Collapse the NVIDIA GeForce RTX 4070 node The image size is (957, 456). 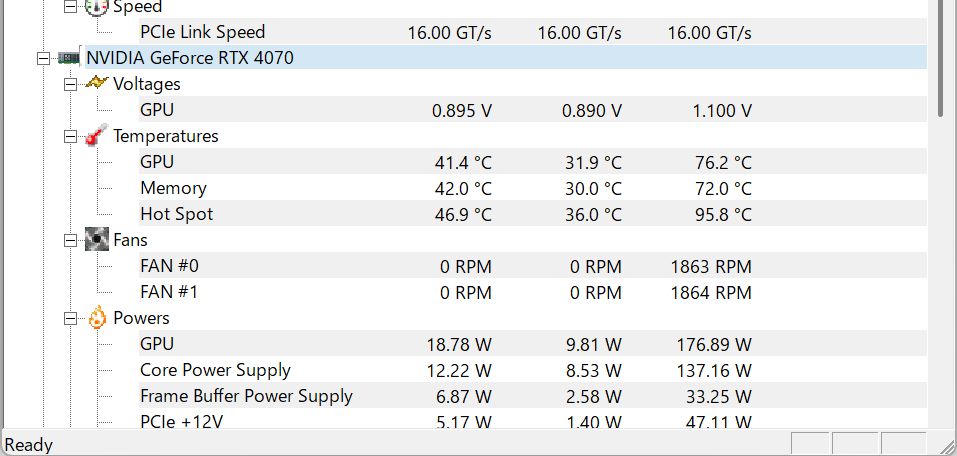point(43,58)
